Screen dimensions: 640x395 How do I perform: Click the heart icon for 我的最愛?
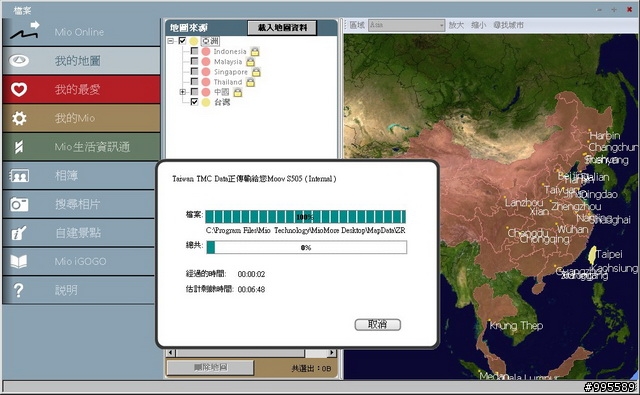coord(19,89)
